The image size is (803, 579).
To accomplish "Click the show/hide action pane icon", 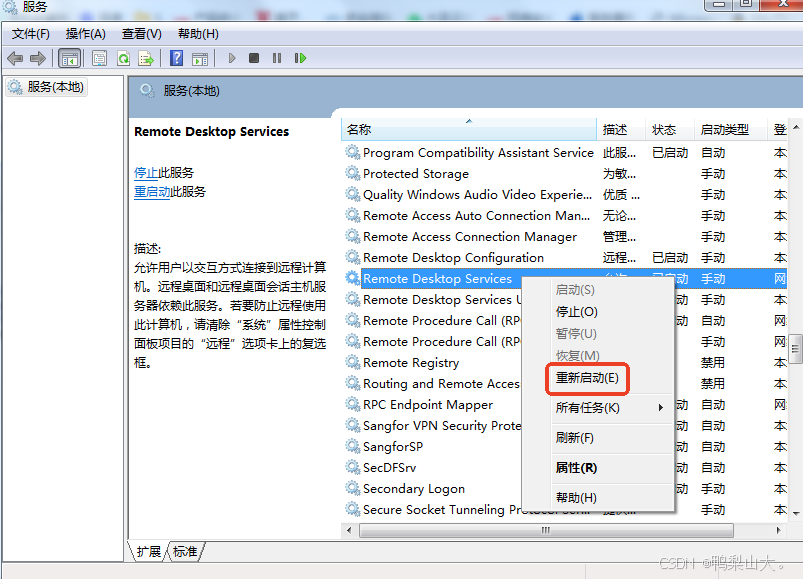I will 200,58.
